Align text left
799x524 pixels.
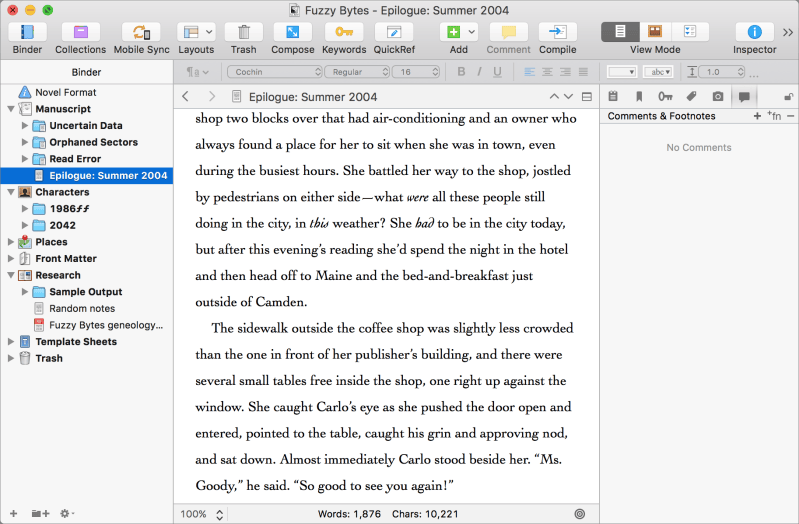[x=529, y=72]
